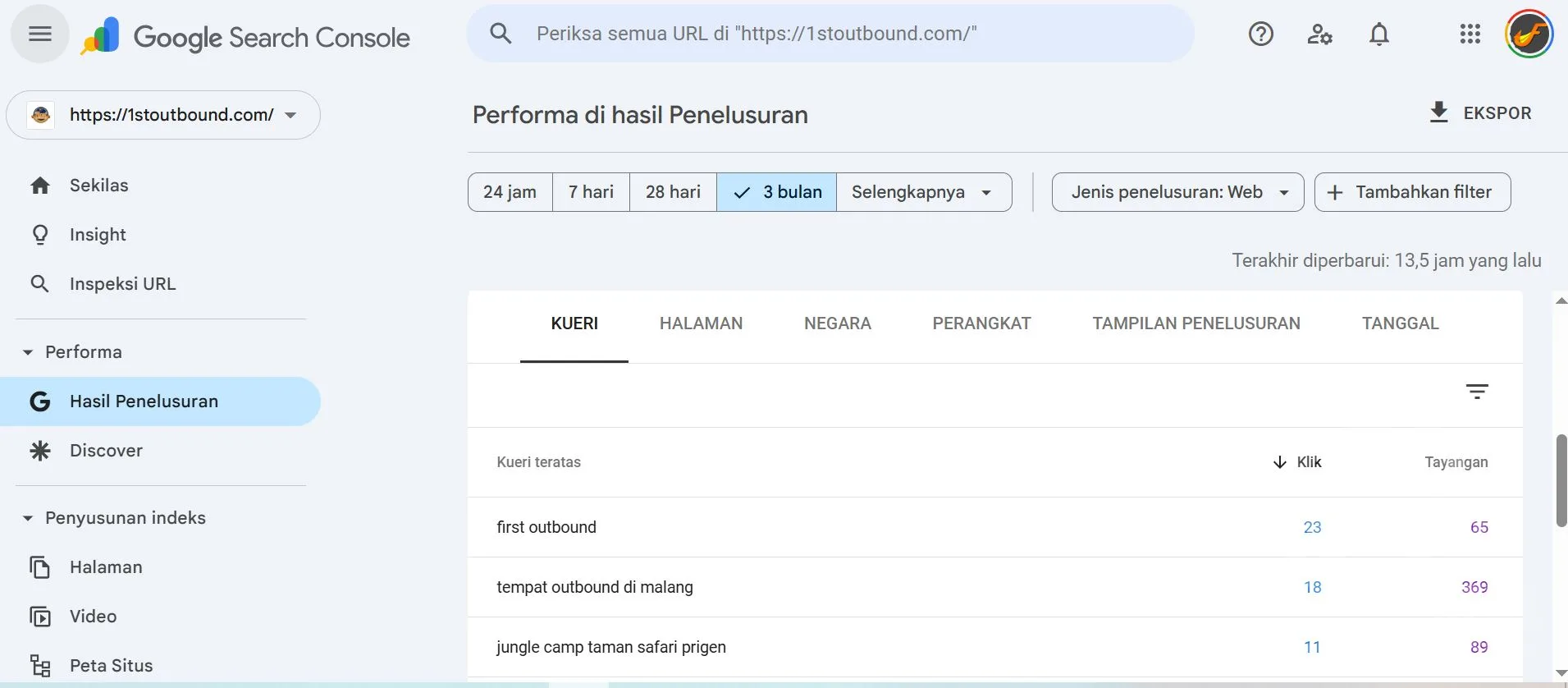Click the 18 clicks value
The image size is (1568, 688).
point(1312,587)
